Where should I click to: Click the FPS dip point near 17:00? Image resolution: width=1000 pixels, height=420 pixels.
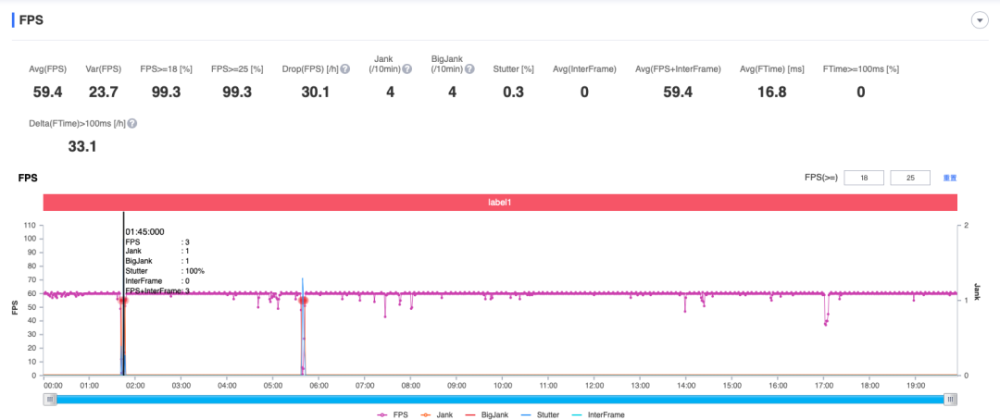tap(825, 324)
